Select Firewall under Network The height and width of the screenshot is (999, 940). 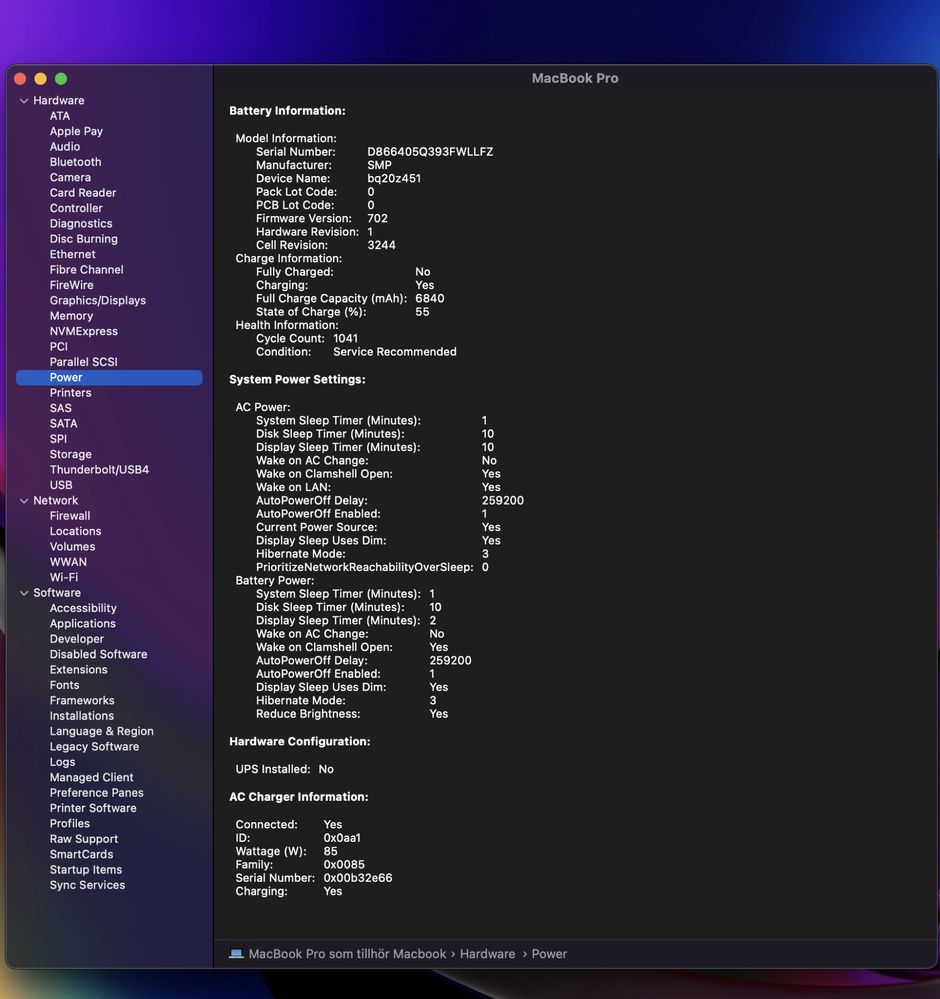pos(70,516)
